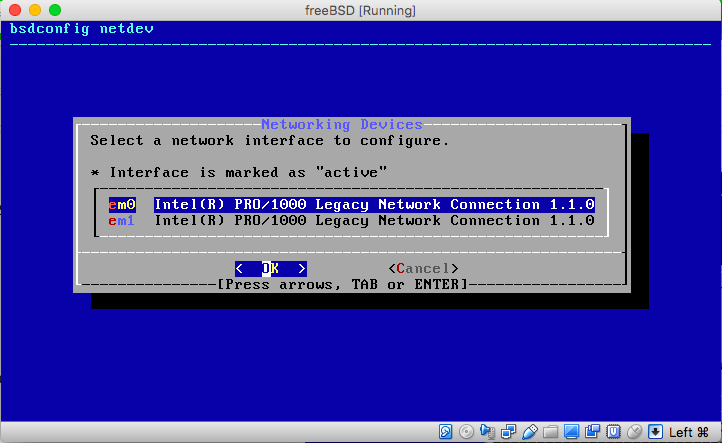Click the '[Press arrows, TAB or ENTER]' hint
The image size is (722, 443).
[x=342, y=285]
